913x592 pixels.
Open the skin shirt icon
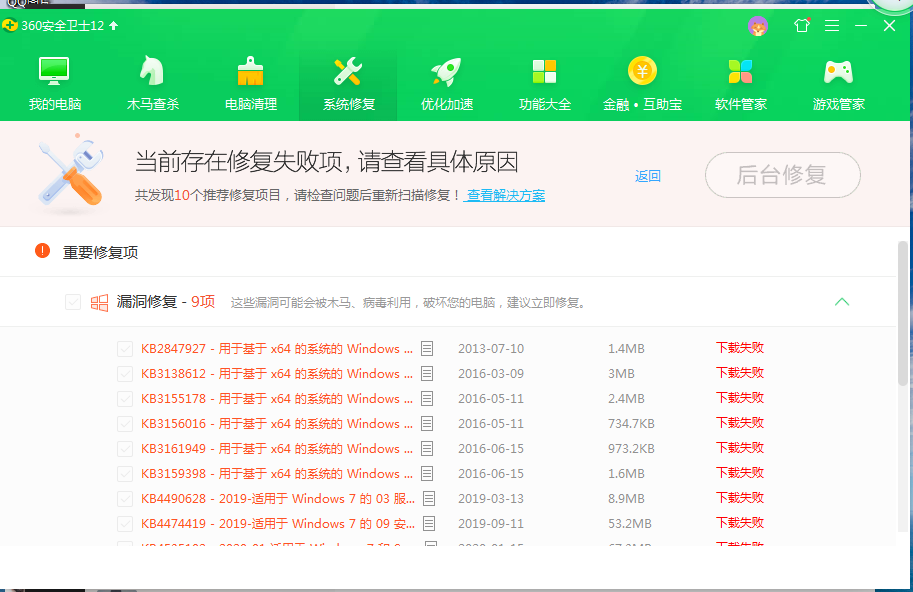point(802,26)
